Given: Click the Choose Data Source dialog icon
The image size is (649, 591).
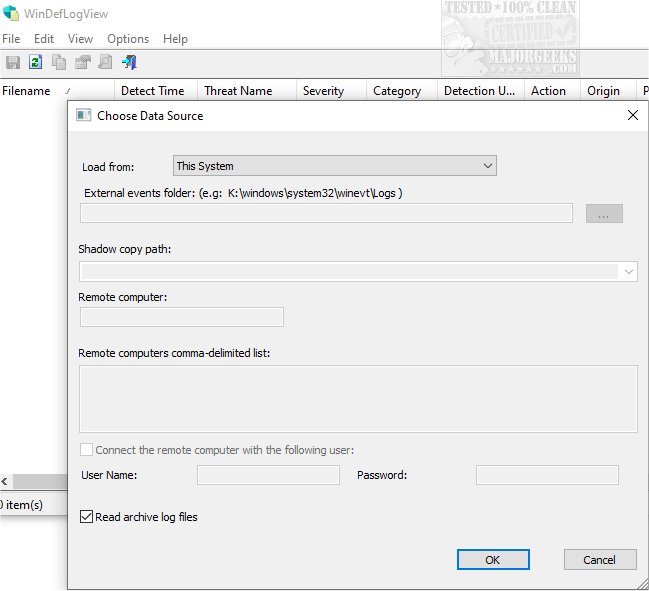Looking at the screenshot, I should click(83, 115).
